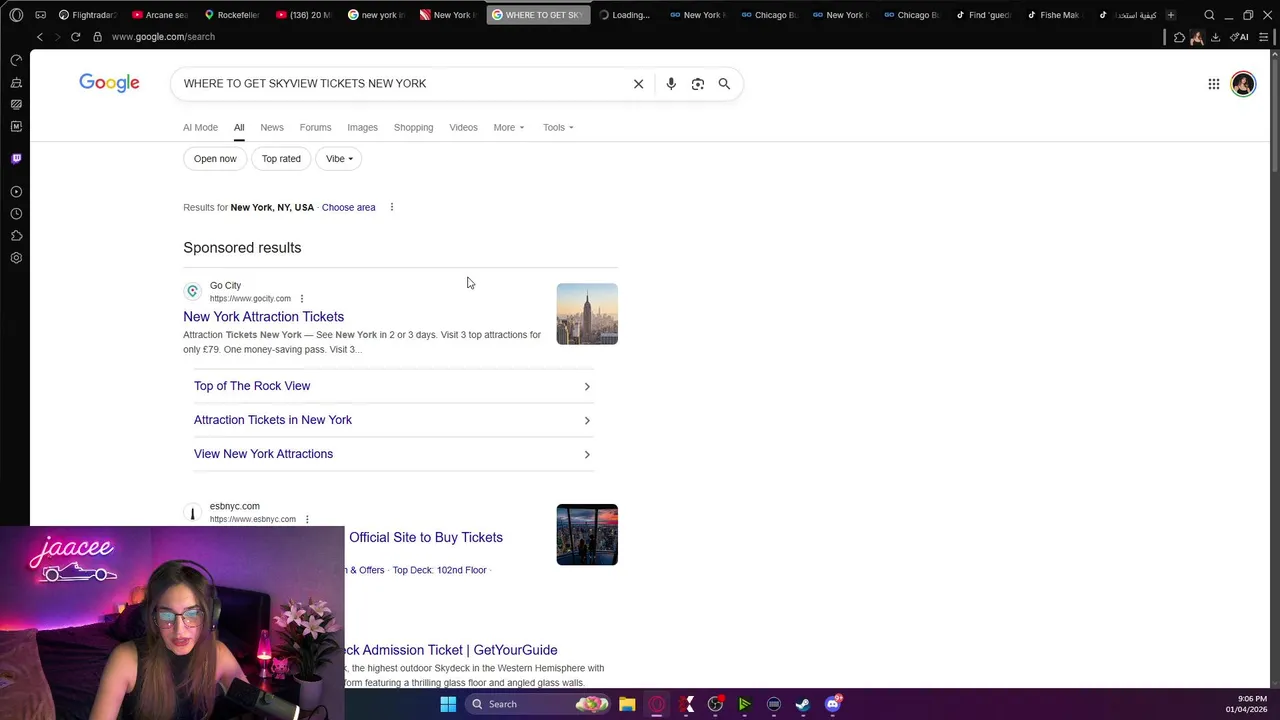Open the Player icon in sidebar
The width and height of the screenshot is (1280, 720).
(x=16, y=191)
